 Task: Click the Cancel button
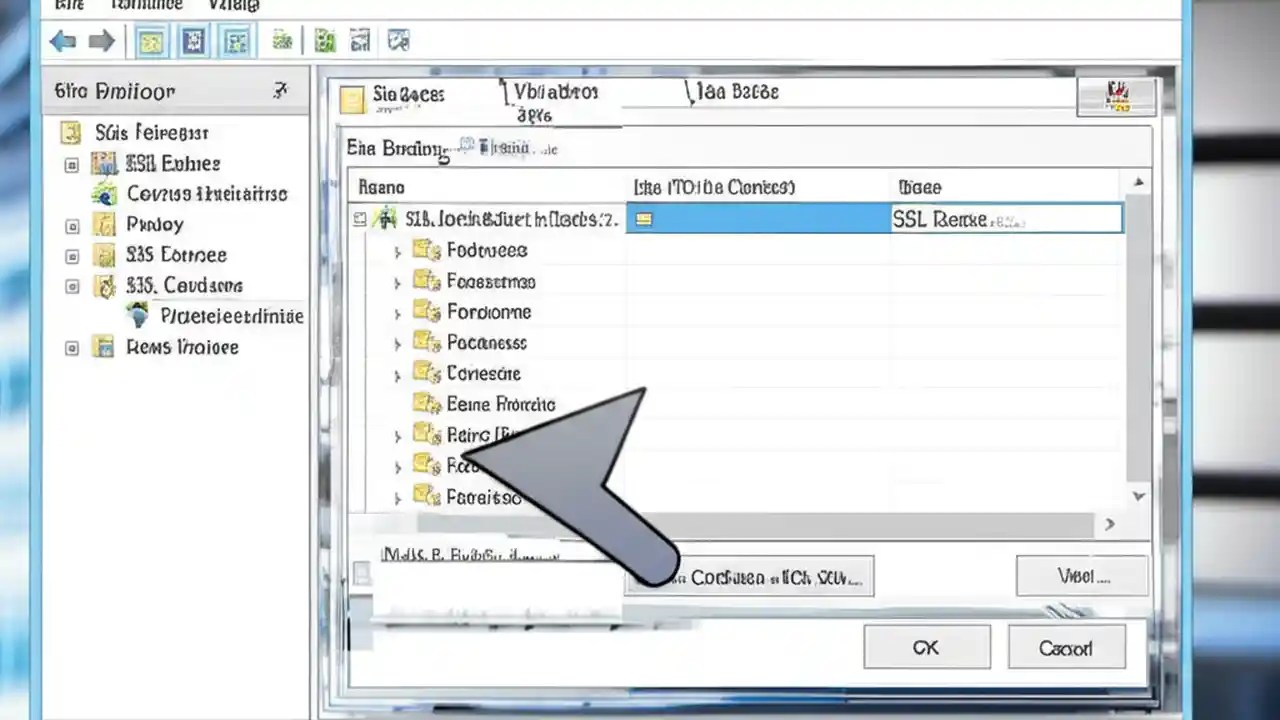point(1064,647)
